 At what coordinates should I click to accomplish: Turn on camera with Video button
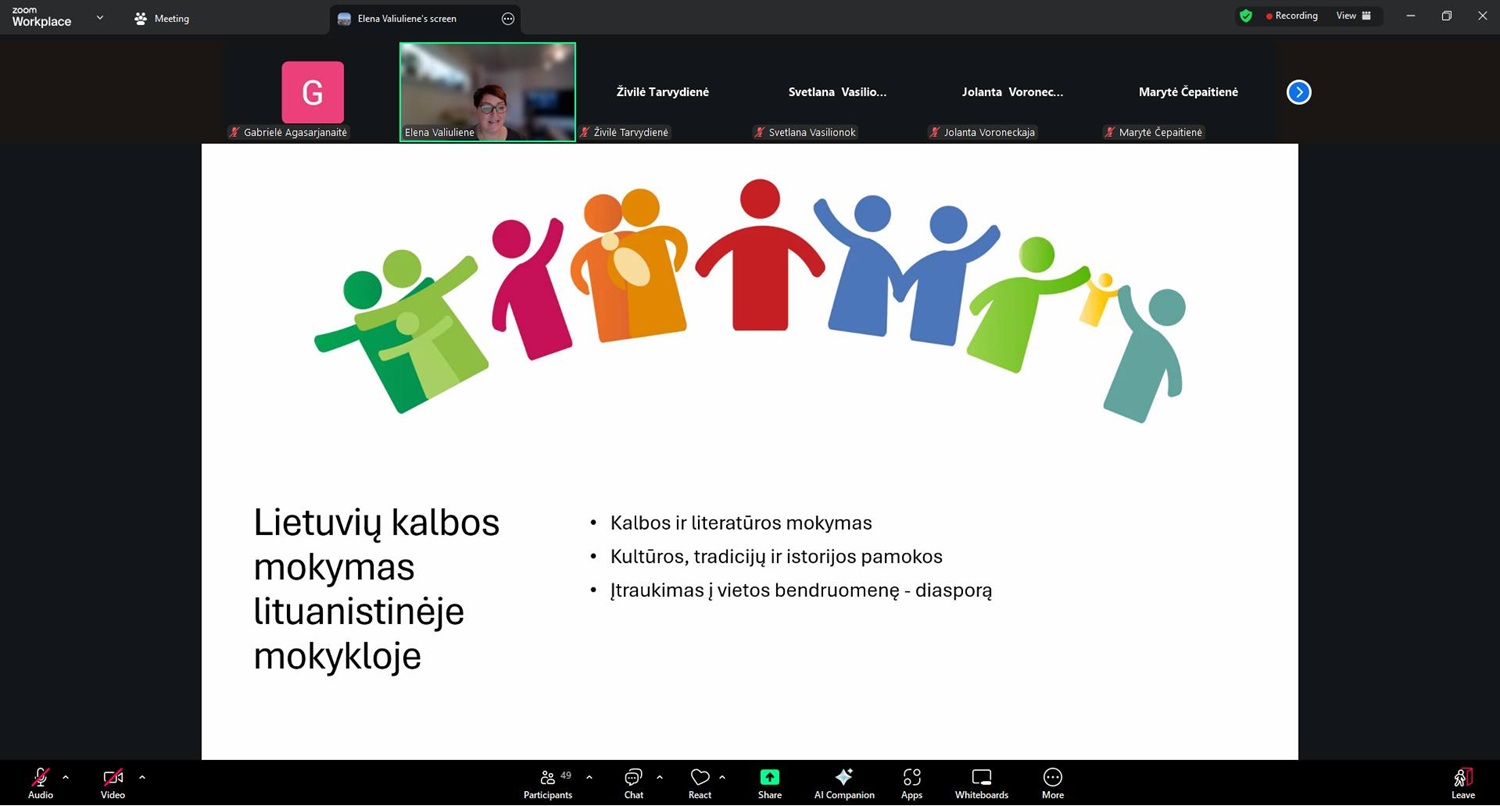tap(113, 783)
